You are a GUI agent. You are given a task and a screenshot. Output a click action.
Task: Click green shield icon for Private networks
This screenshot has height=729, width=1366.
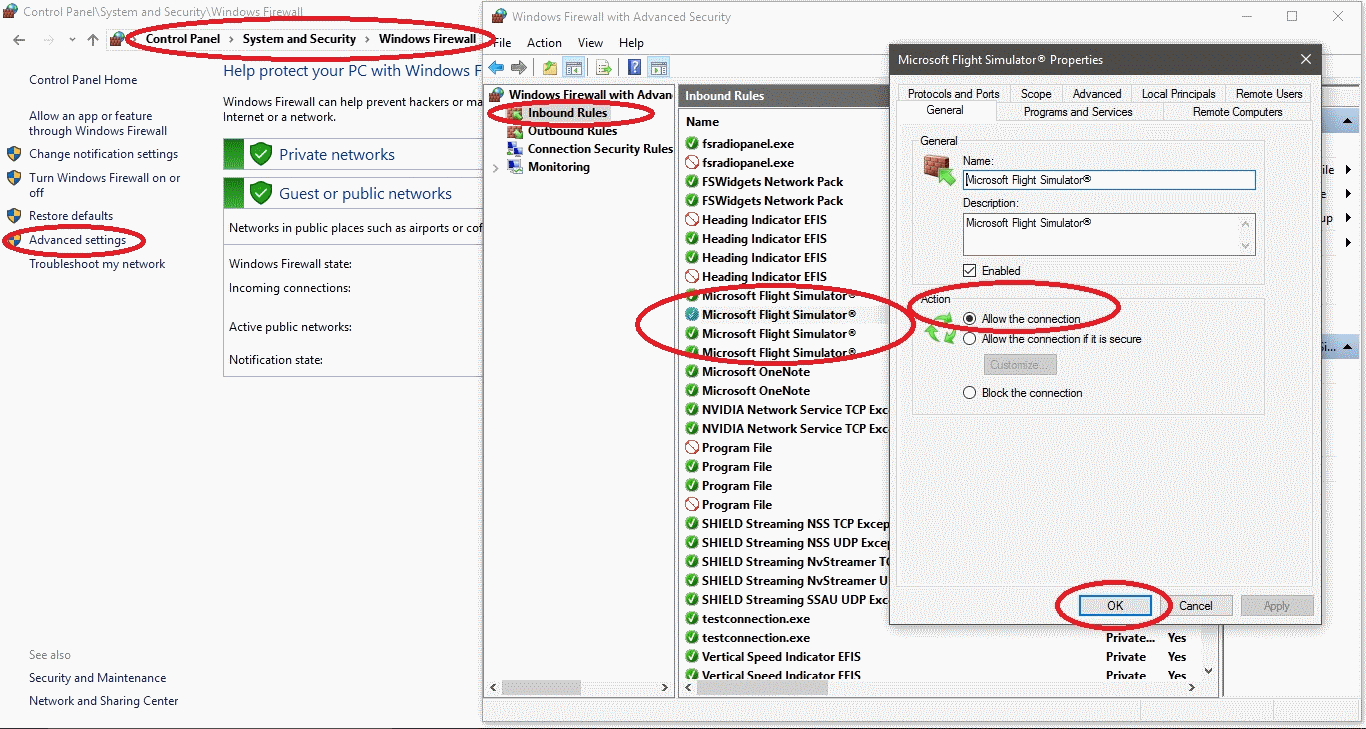pos(261,154)
